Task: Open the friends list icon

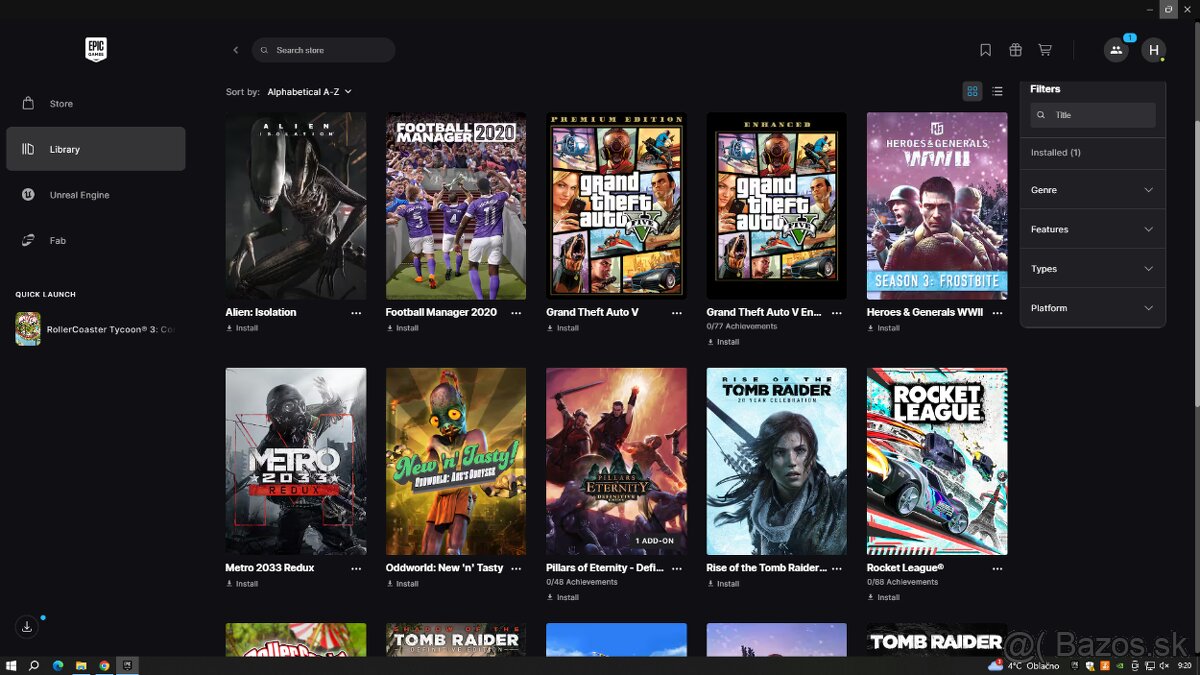Action: coord(1115,50)
